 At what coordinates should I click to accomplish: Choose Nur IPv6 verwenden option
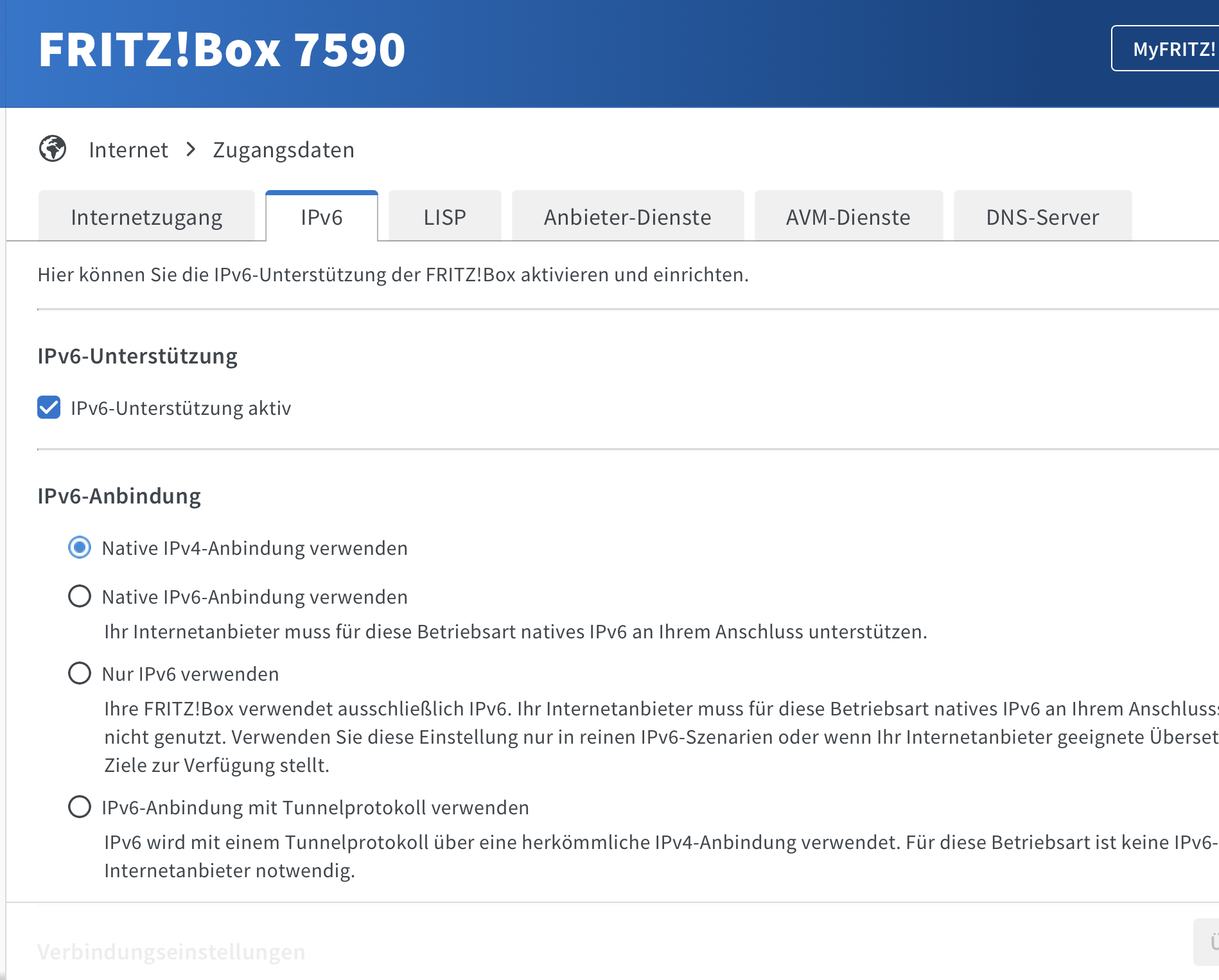click(x=80, y=673)
